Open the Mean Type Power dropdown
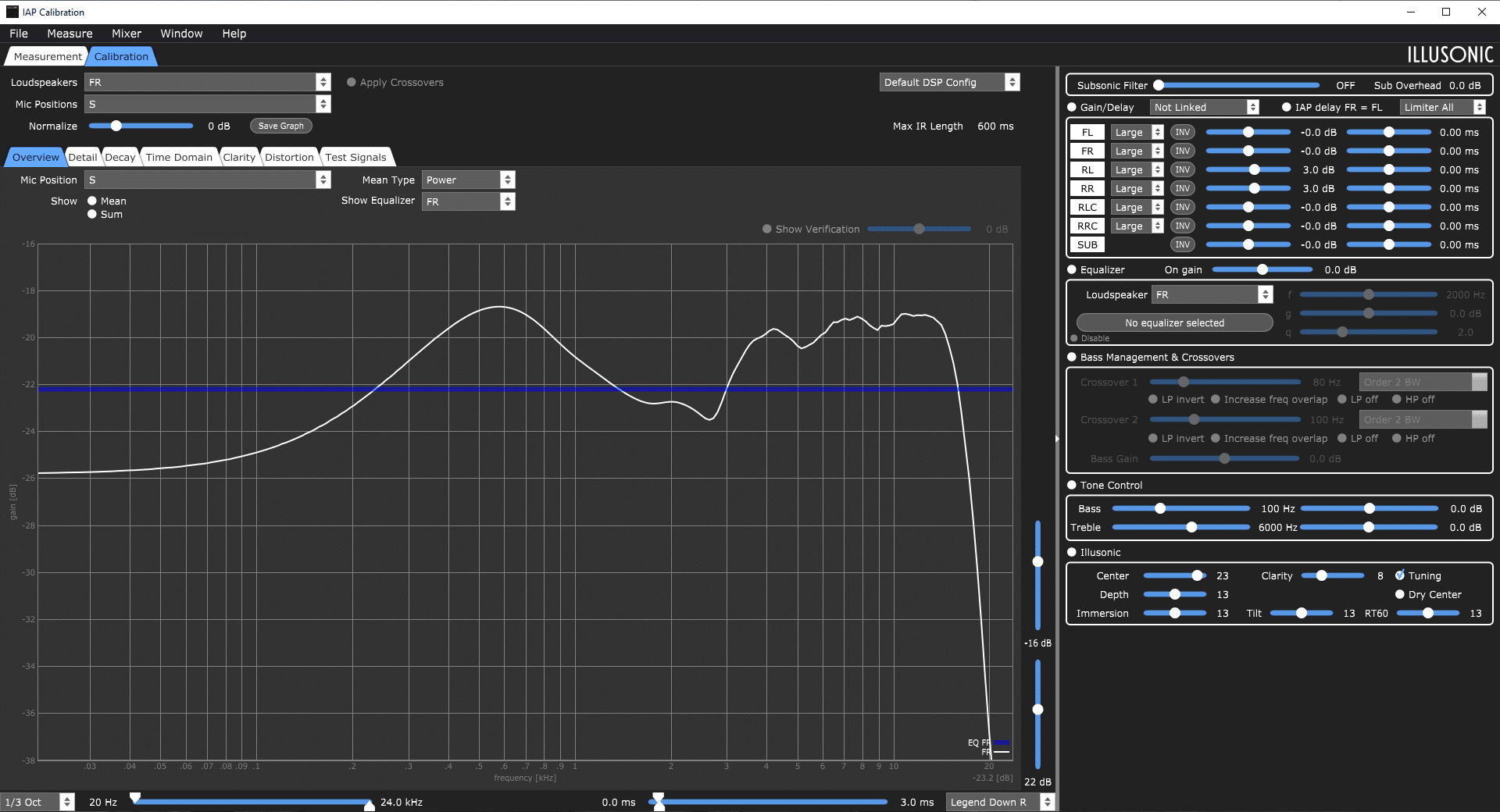The height and width of the screenshot is (812, 1500). 468,180
